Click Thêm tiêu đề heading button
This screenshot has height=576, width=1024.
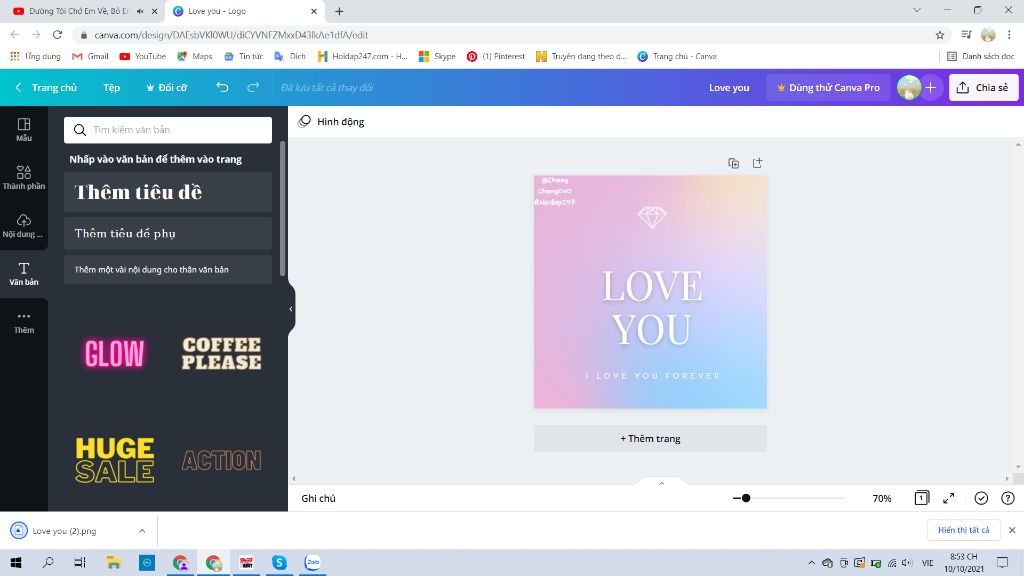coord(168,192)
